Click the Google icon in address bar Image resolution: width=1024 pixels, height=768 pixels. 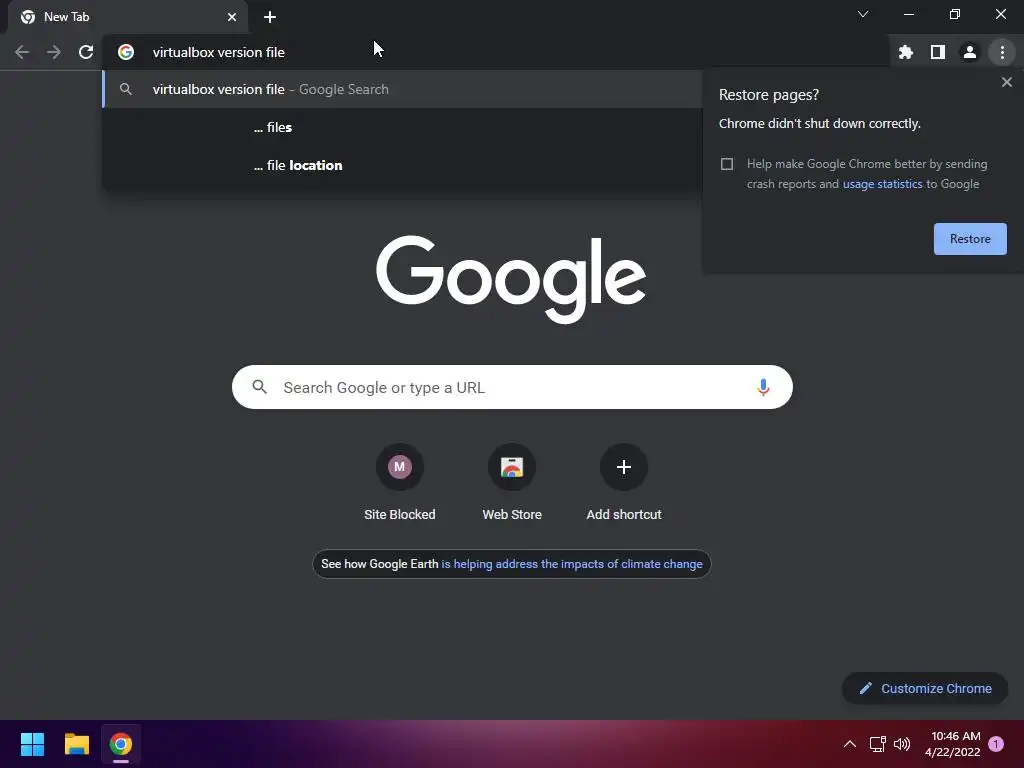point(126,52)
